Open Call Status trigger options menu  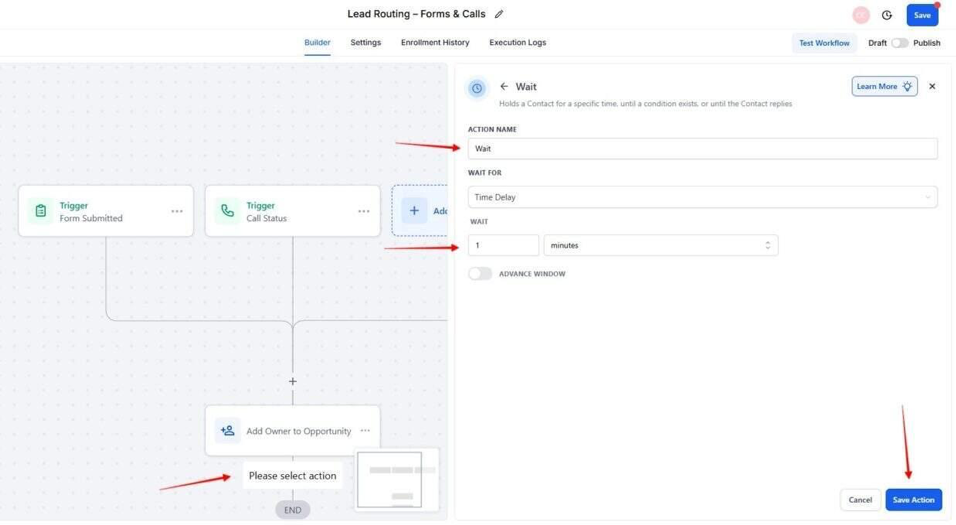364,211
